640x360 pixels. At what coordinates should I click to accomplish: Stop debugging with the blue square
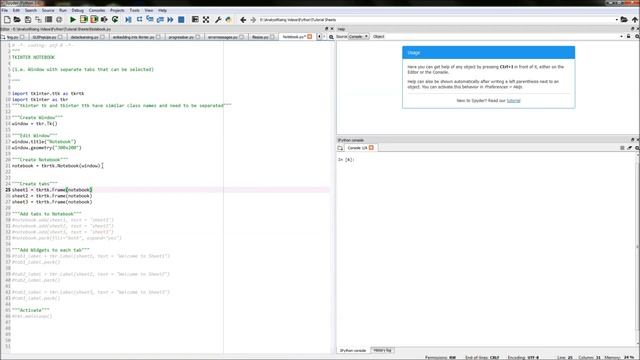pyautogui.click(x=181, y=20)
